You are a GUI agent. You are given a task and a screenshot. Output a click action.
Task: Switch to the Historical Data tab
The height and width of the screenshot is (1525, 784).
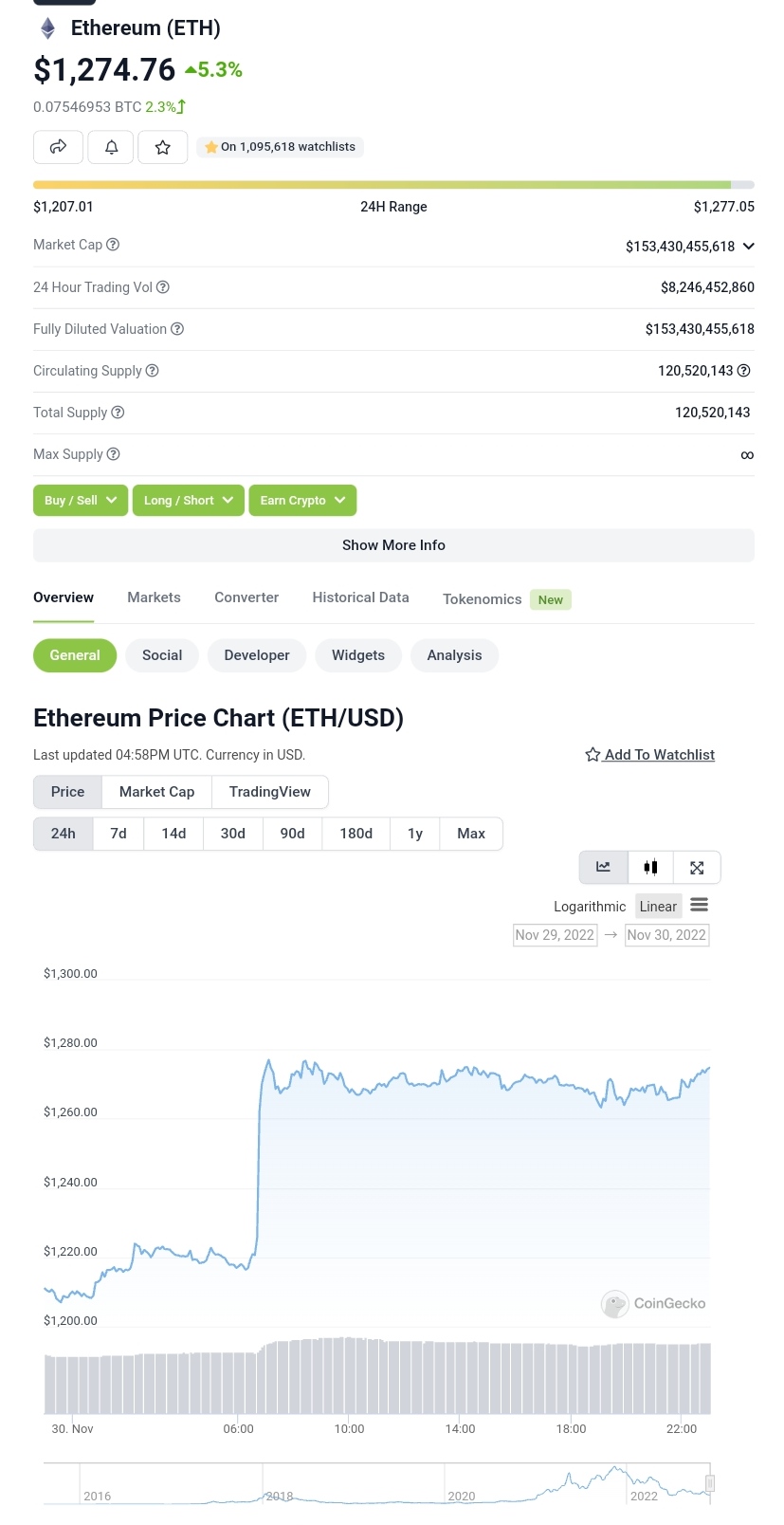(x=360, y=597)
